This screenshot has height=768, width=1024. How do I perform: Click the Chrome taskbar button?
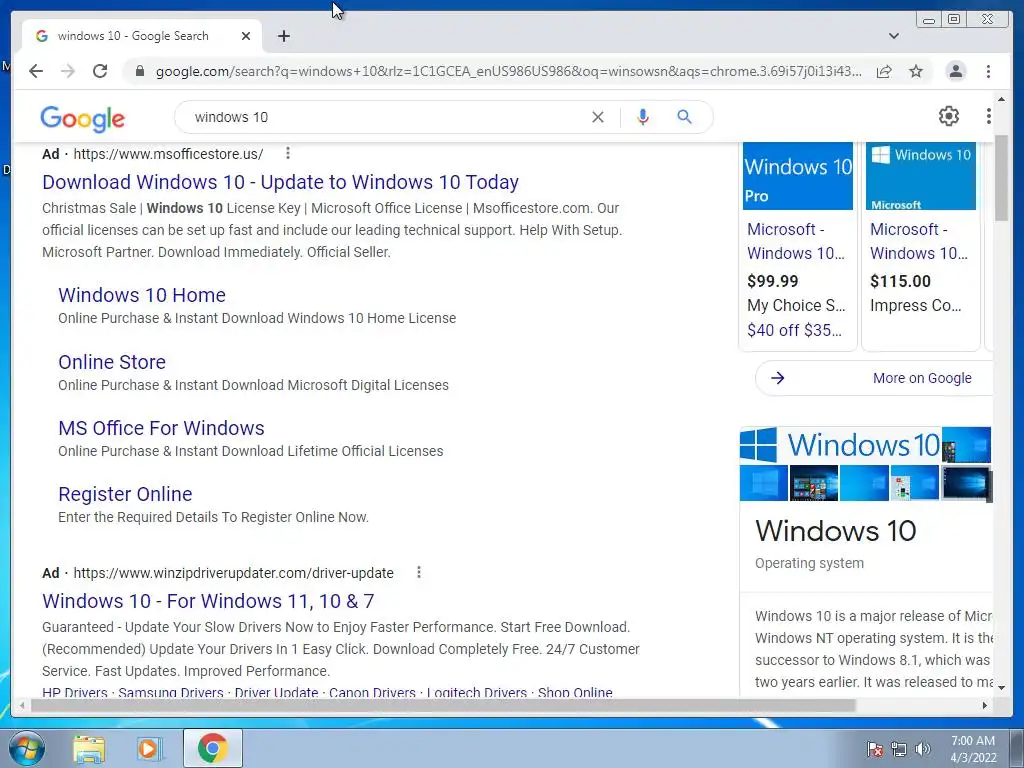pyautogui.click(x=213, y=748)
